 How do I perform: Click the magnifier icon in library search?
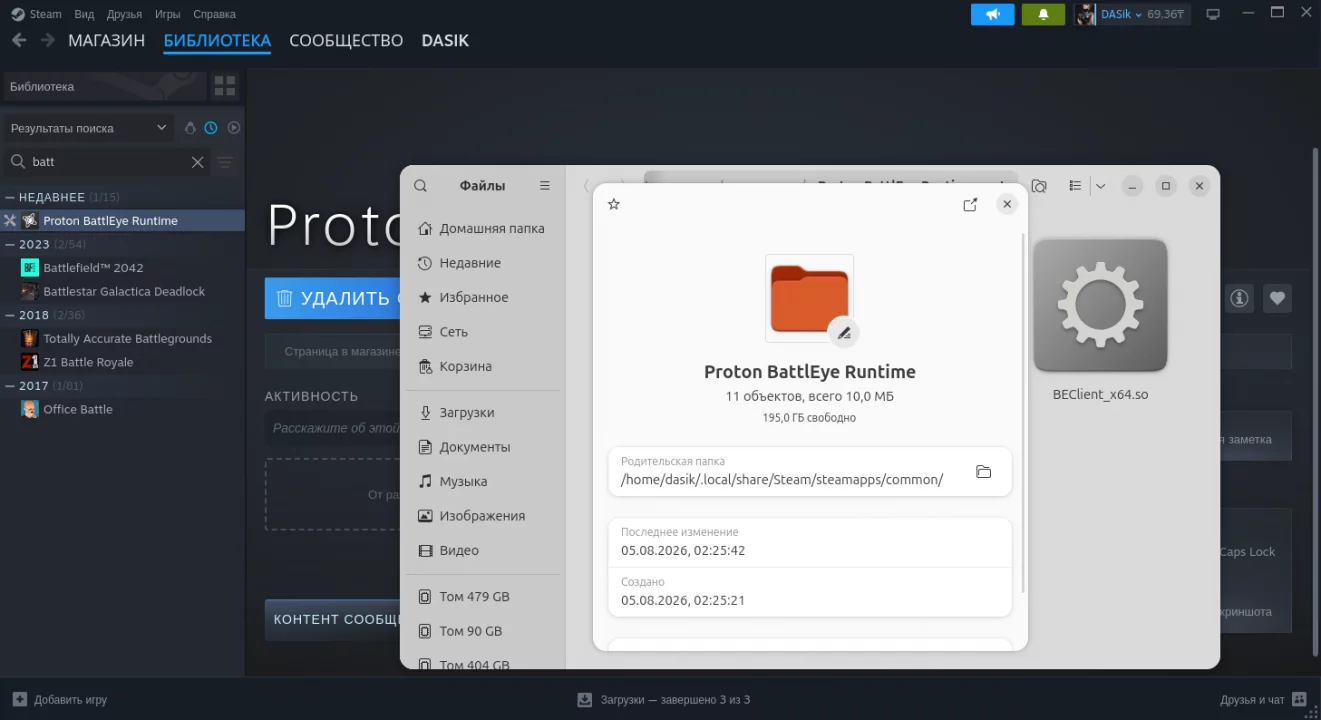[x=17, y=162]
